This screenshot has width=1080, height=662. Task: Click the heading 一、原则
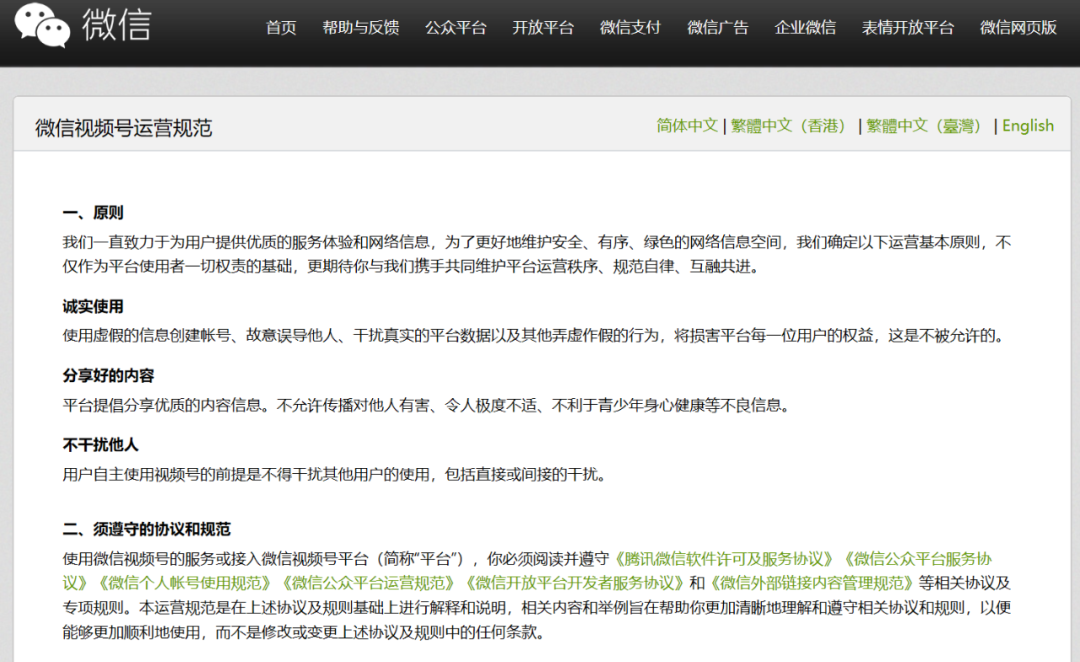pyautogui.click(x=93, y=213)
